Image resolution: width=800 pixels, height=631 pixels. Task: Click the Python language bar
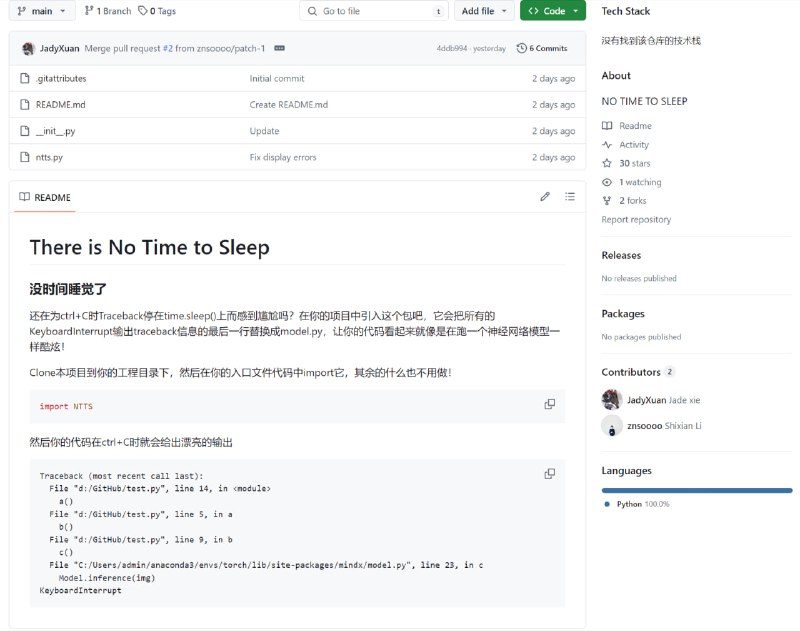click(x=696, y=490)
